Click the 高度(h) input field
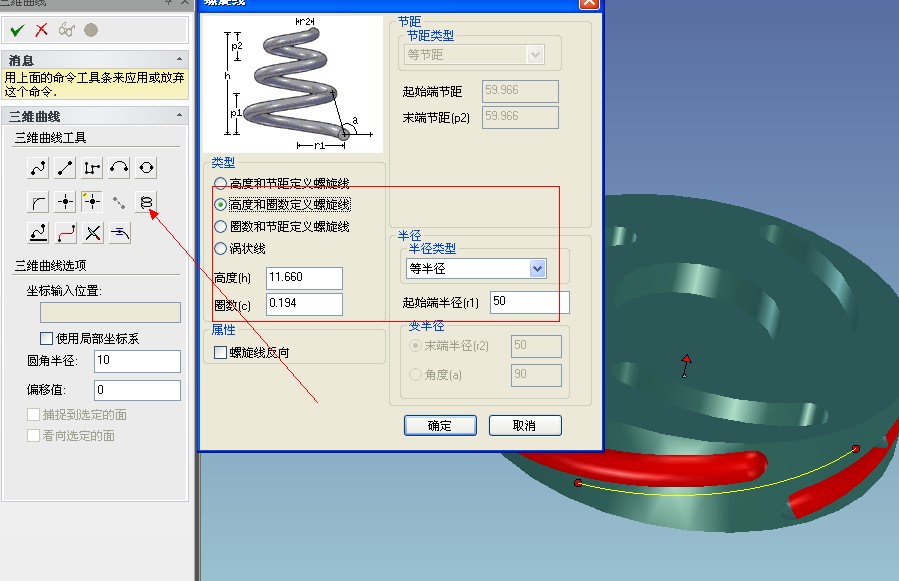 [x=304, y=278]
